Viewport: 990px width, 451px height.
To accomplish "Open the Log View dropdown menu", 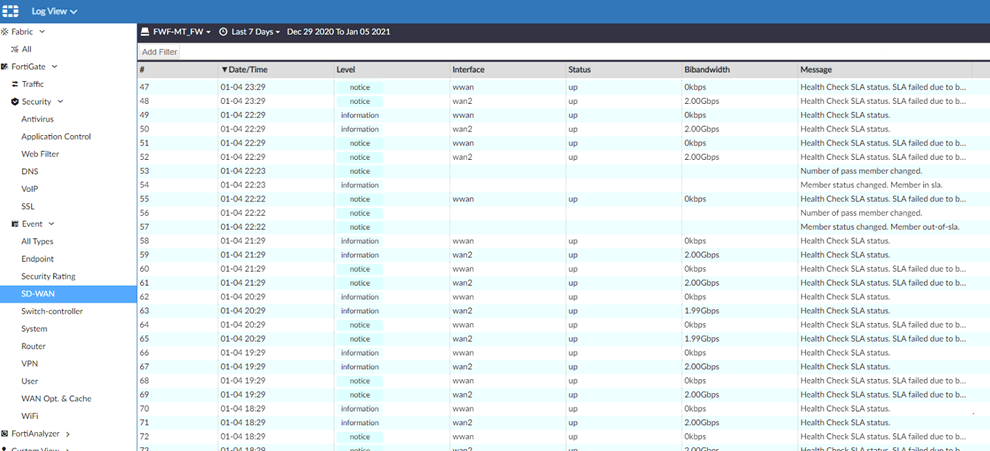I will pos(54,11).
